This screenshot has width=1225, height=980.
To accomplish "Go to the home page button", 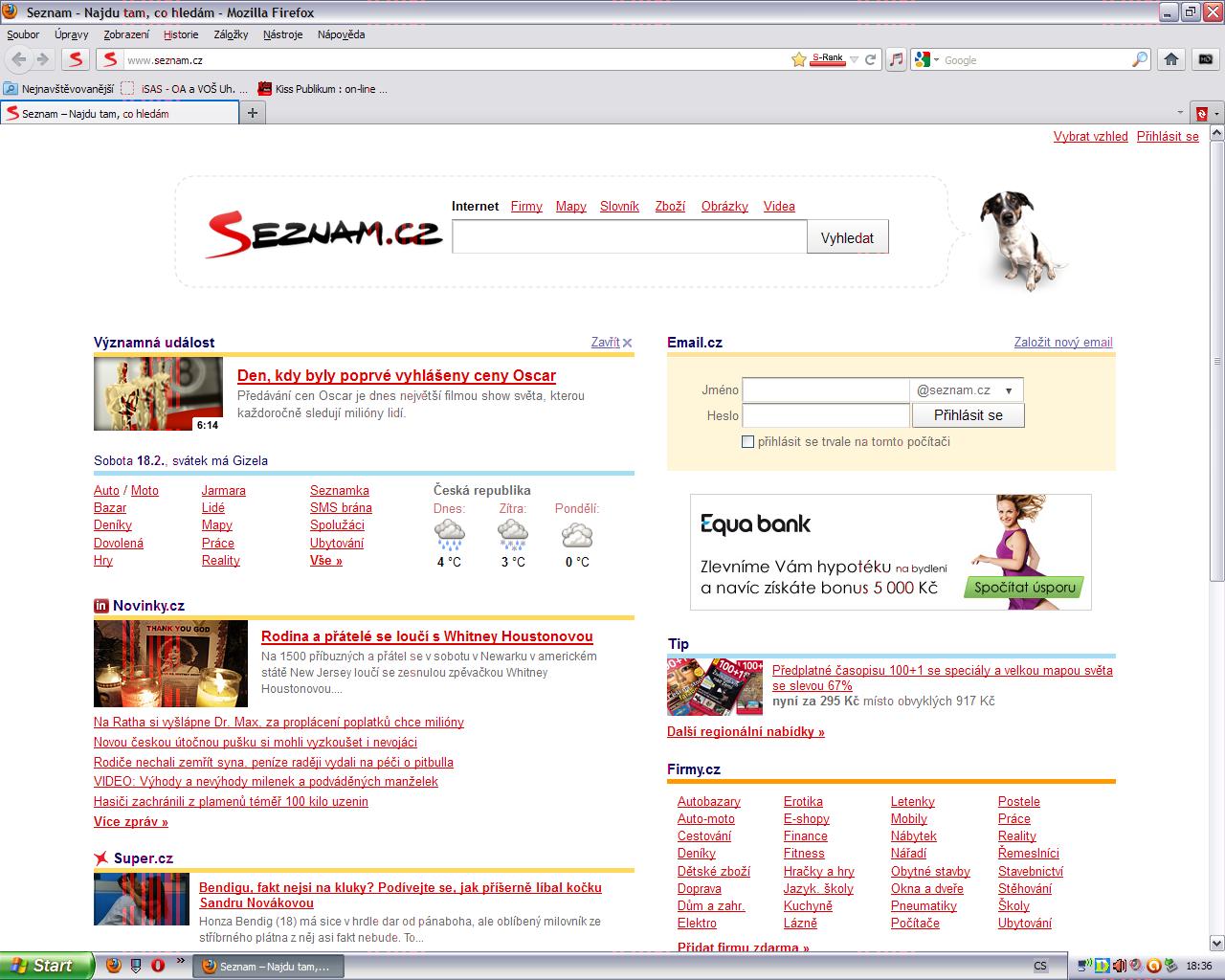I will click(x=1171, y=59).
